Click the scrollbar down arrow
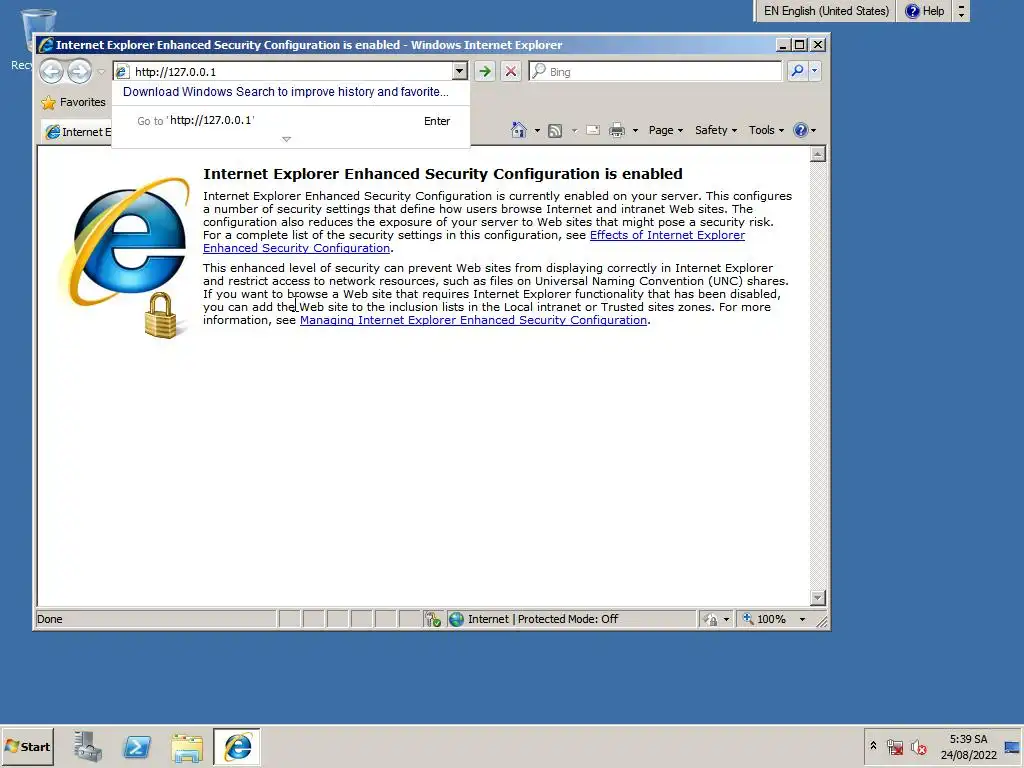The width and height of the screenshot is (1024, 768). pyautogui.click(x=817, y=598)
